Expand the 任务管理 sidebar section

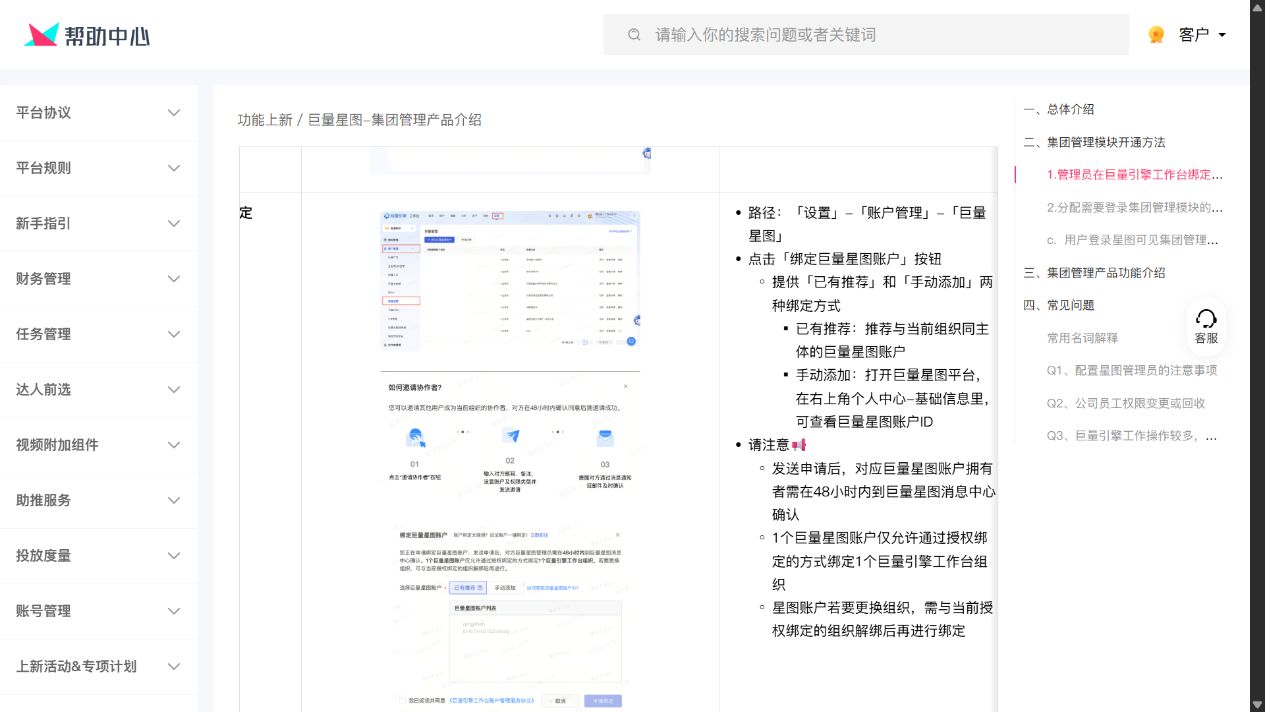(x=99, y=334)
